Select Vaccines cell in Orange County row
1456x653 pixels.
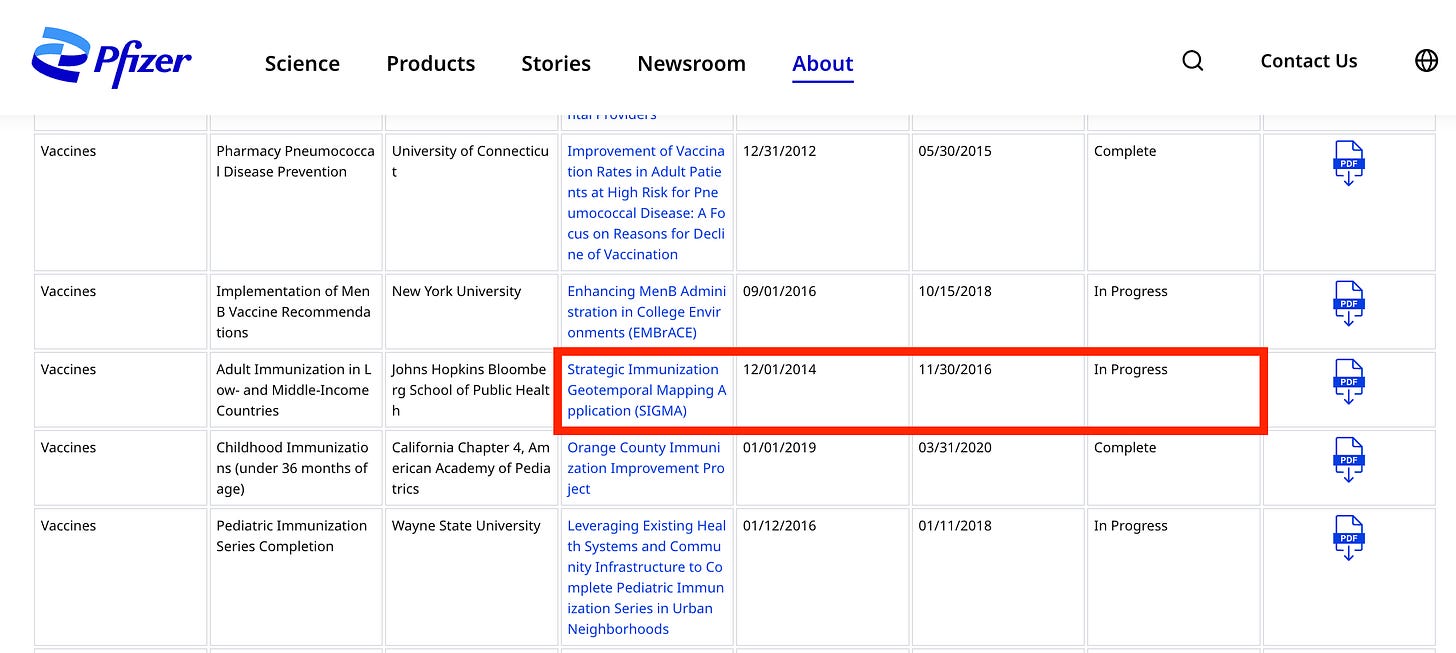tap(120, 467)
